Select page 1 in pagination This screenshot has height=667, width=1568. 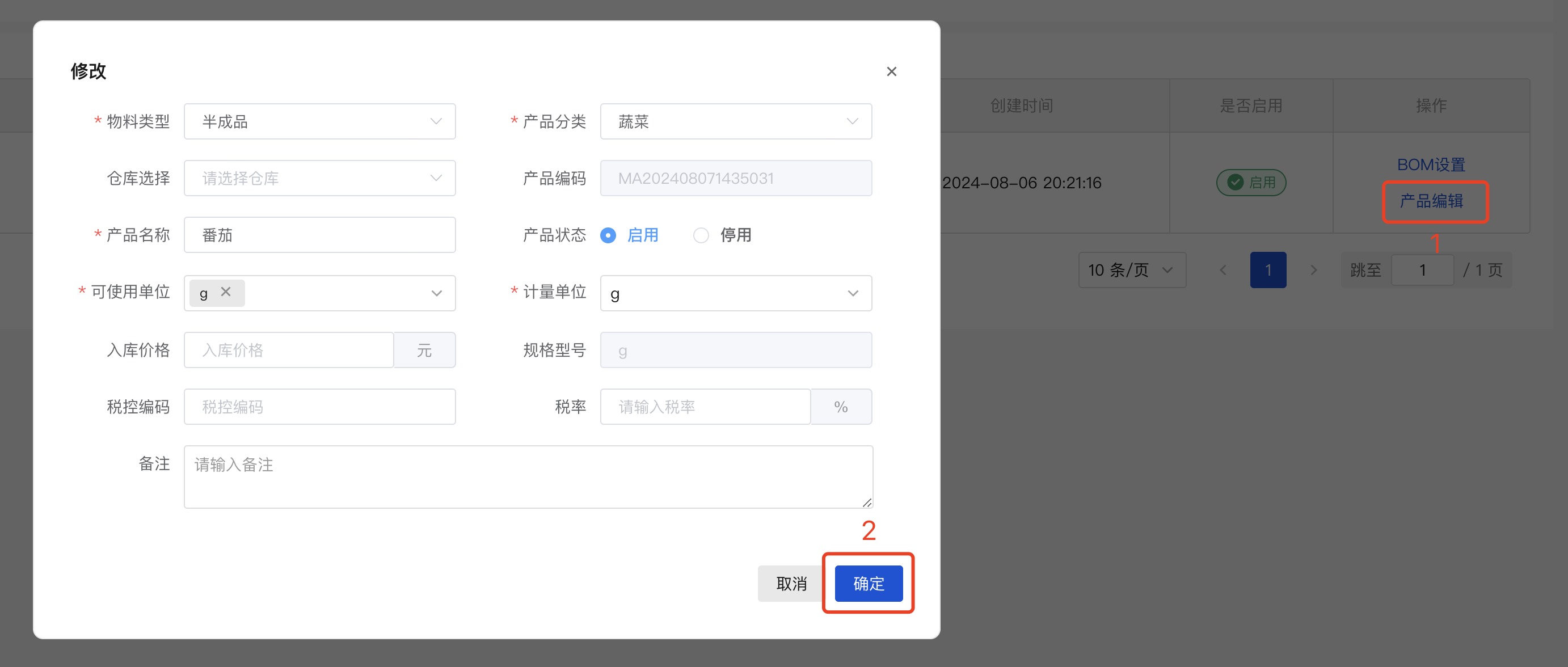[1268, 269]
